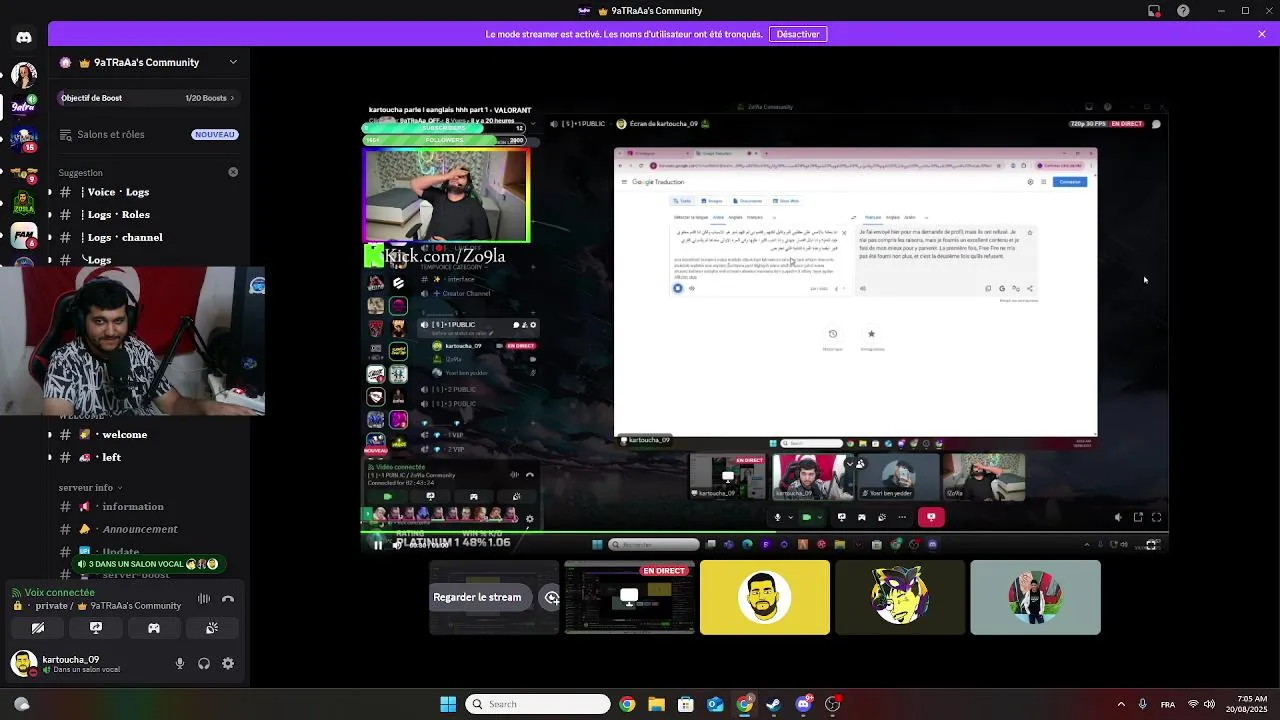The height and width of the screenshot is (720, 1280).
Task: Open Chrome from the taskbar
Action: point(627,704)
